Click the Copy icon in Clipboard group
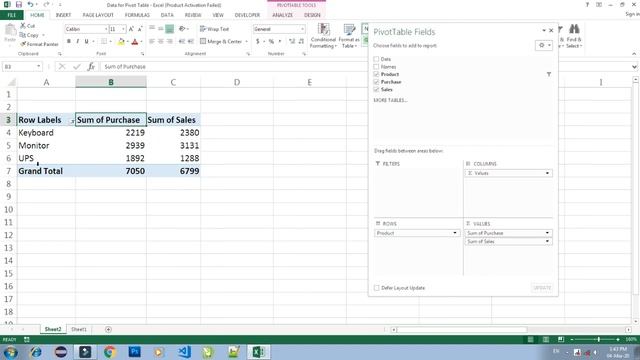Image resolution: width=640 pixels, height=360 pixels. (23, 35)
